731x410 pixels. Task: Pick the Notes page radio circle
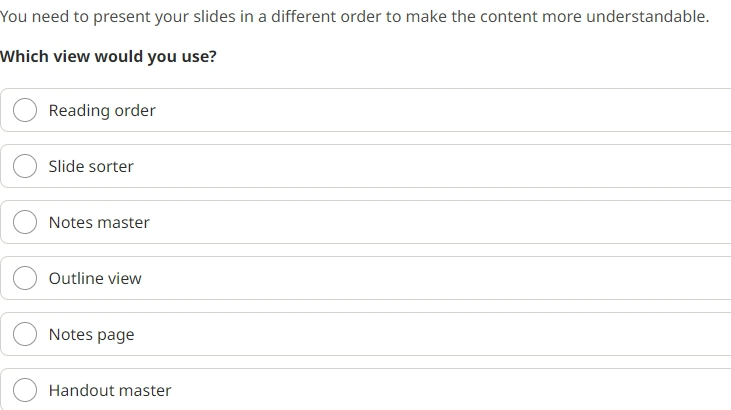click(x=25, y=334)
